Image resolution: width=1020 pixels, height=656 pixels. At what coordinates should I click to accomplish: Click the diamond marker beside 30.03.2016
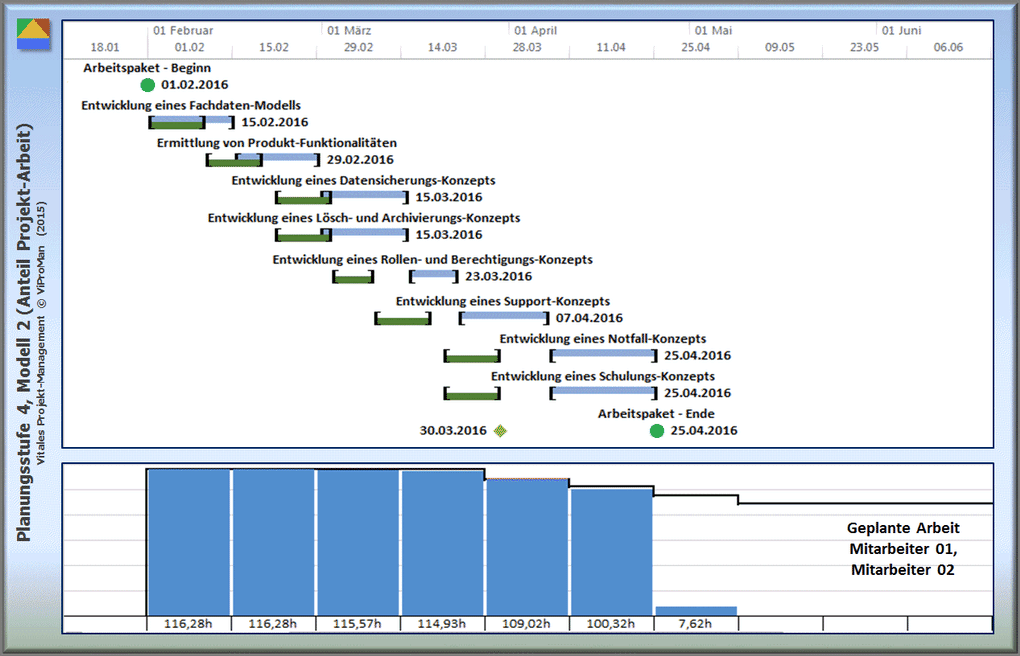coord(501,431)
